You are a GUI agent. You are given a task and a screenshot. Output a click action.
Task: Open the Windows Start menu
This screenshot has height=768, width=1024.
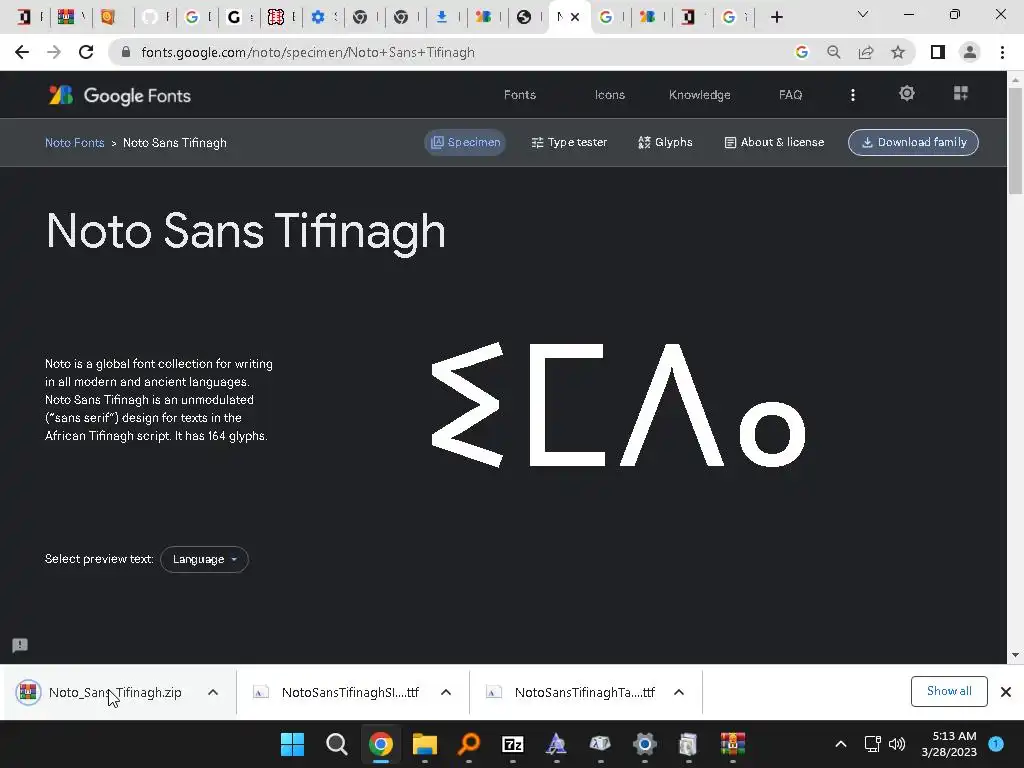tap(292, 744)
